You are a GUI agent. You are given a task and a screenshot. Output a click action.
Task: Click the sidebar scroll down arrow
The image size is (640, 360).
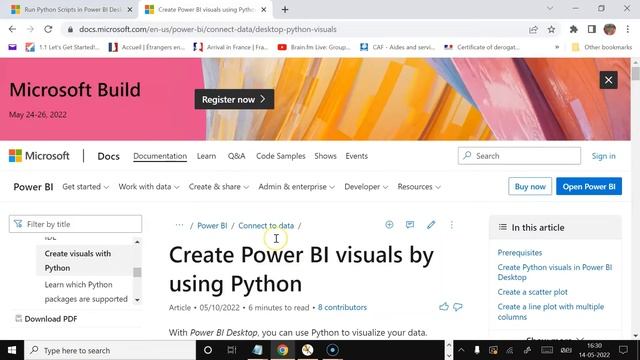137,300
